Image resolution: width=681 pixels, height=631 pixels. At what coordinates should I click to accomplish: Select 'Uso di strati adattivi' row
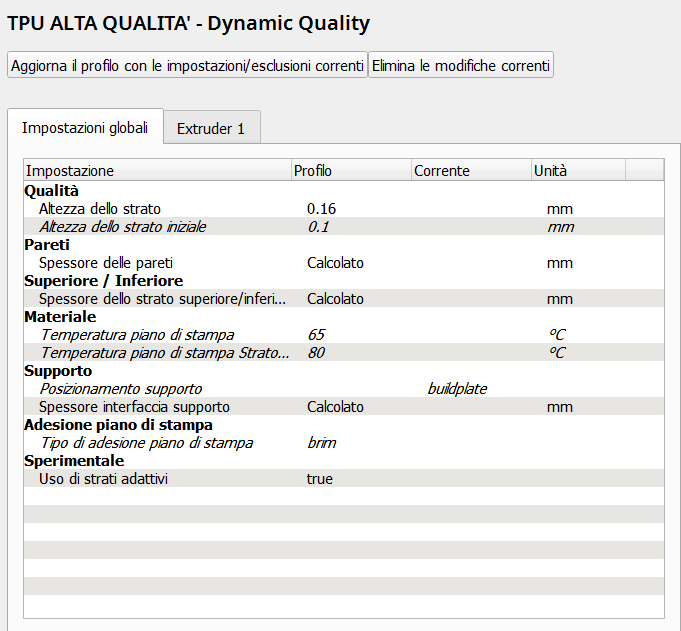[104, 479]
